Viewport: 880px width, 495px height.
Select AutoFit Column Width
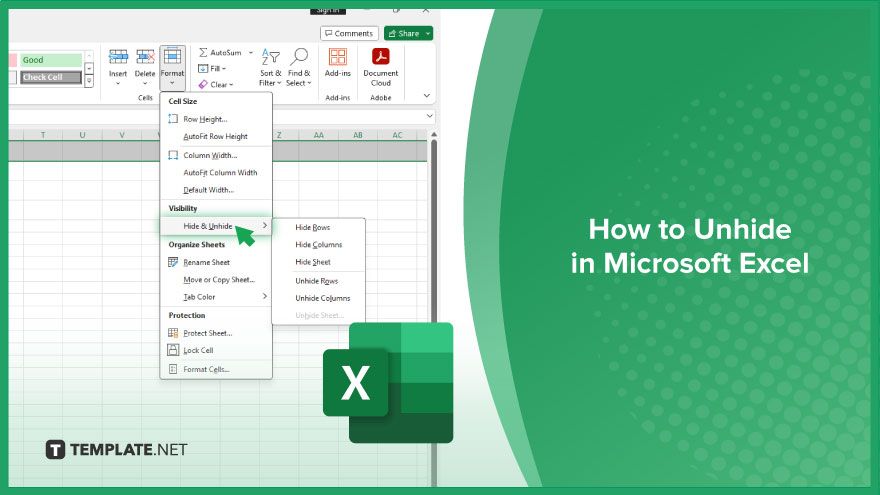coord(220,172)
